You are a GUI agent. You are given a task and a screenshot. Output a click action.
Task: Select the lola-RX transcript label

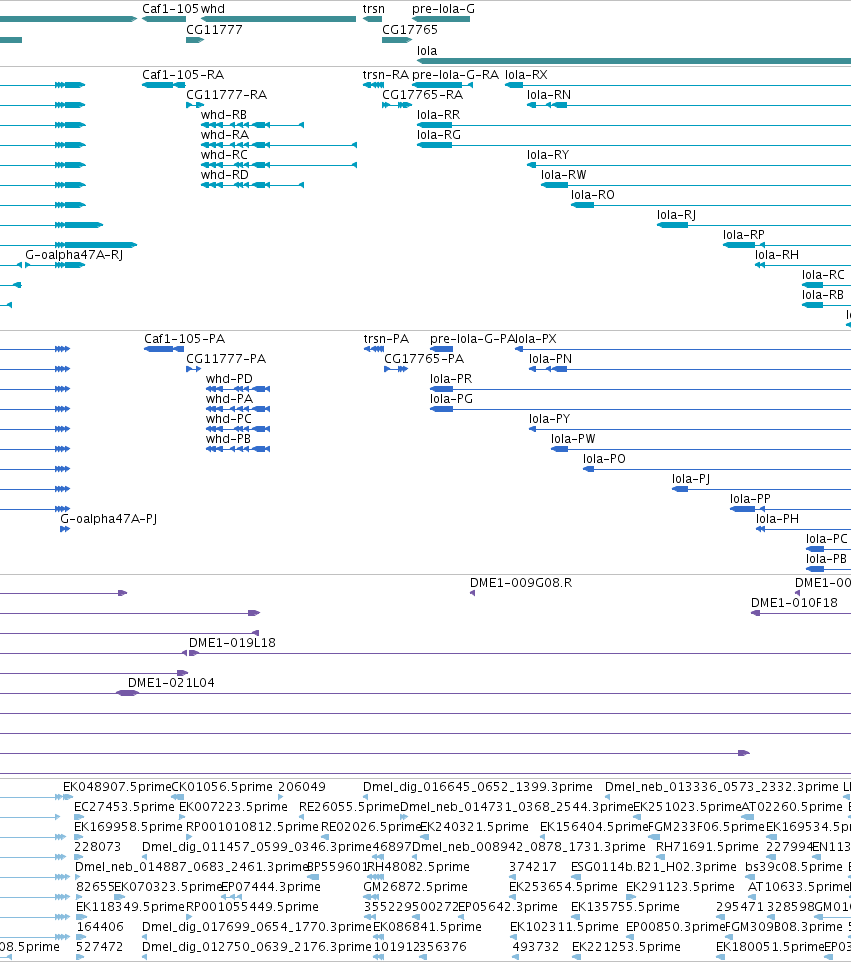pyautogui.click(x=526, y=75)
